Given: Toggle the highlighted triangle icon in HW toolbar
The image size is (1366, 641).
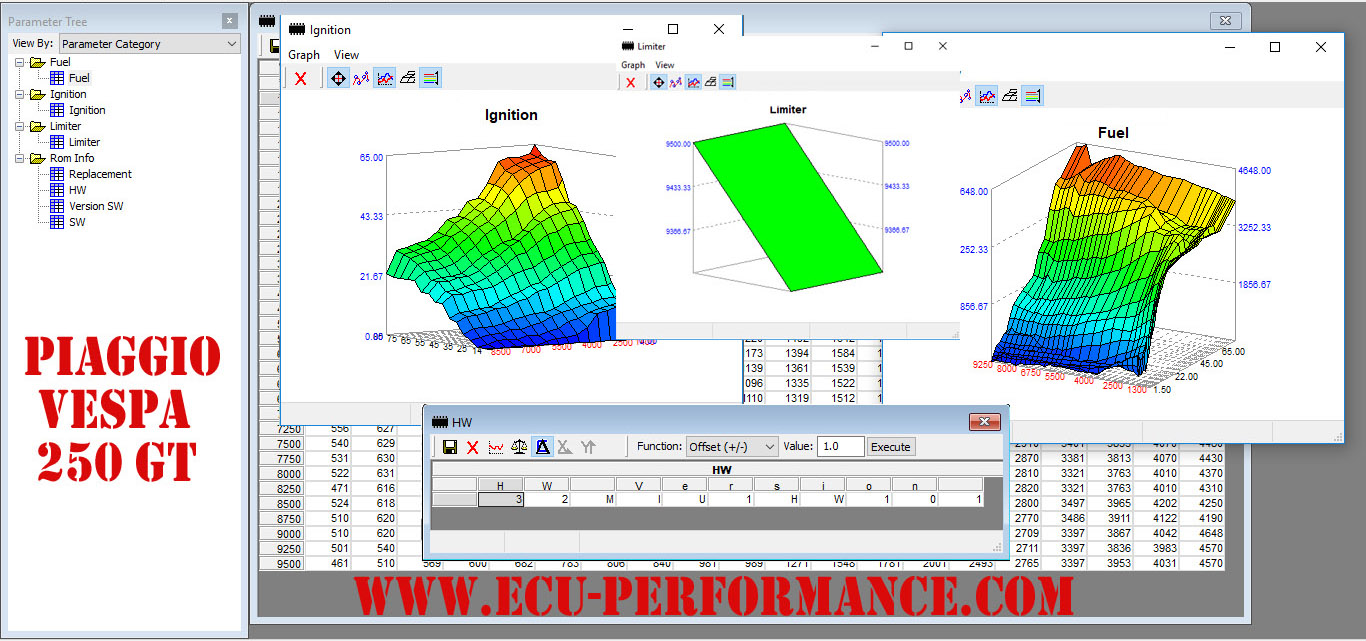Looking at the screenshot, I should pos(543,447).
